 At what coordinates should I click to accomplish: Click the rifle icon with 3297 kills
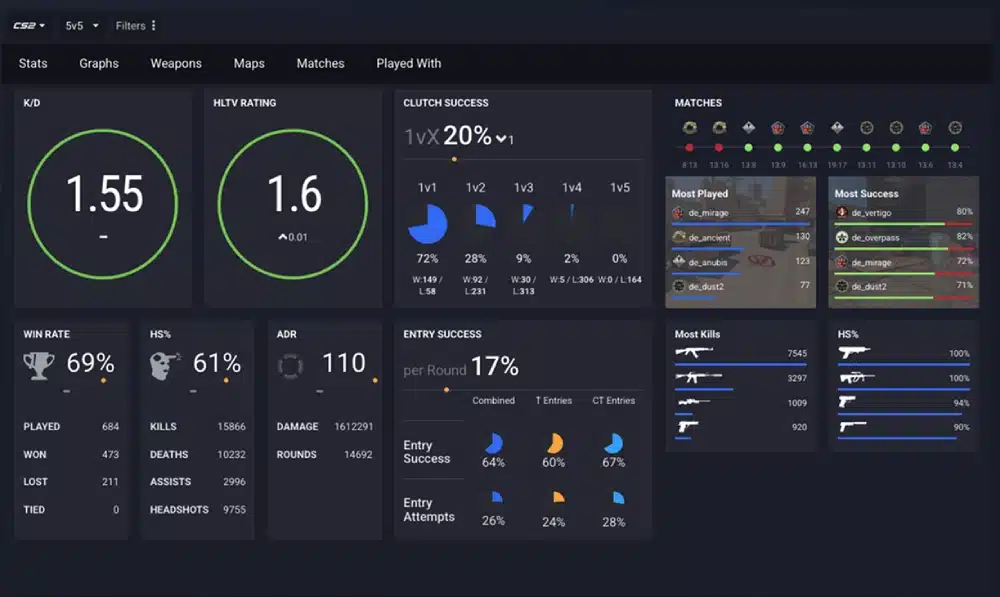[698, 377]
